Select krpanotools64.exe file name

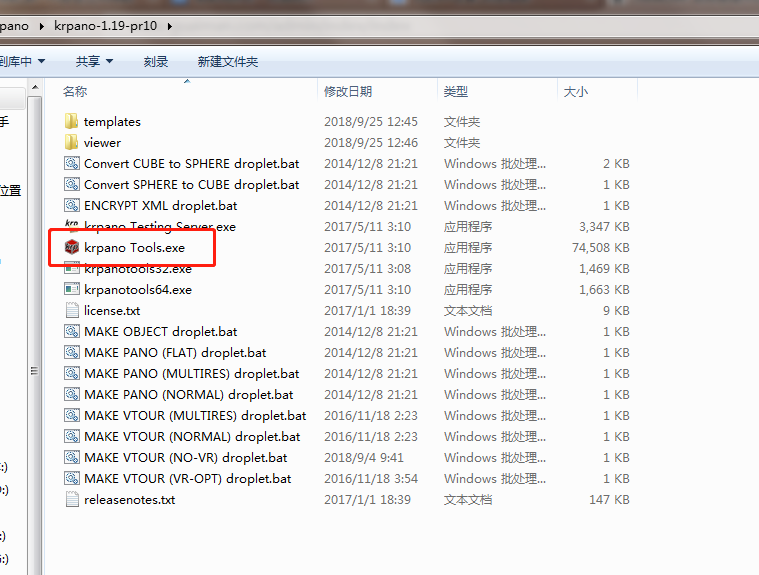point(138,289)
